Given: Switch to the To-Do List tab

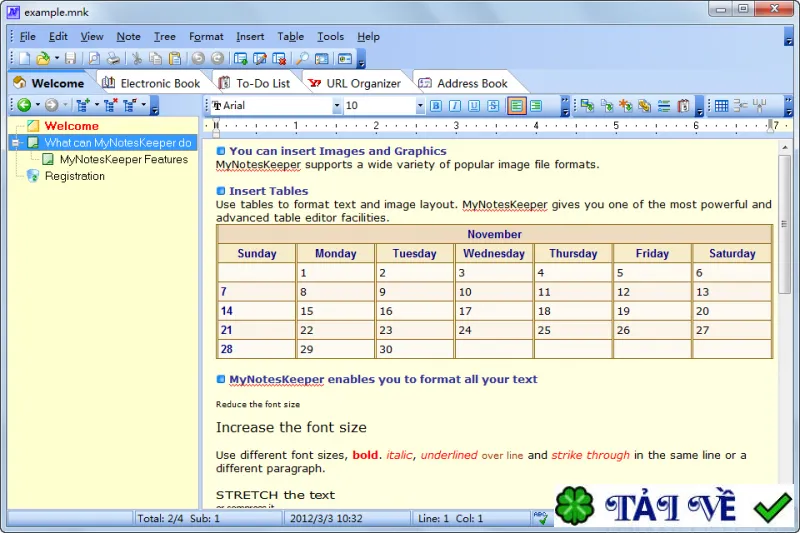Looking at the screenshot, I should pos(254,83).
